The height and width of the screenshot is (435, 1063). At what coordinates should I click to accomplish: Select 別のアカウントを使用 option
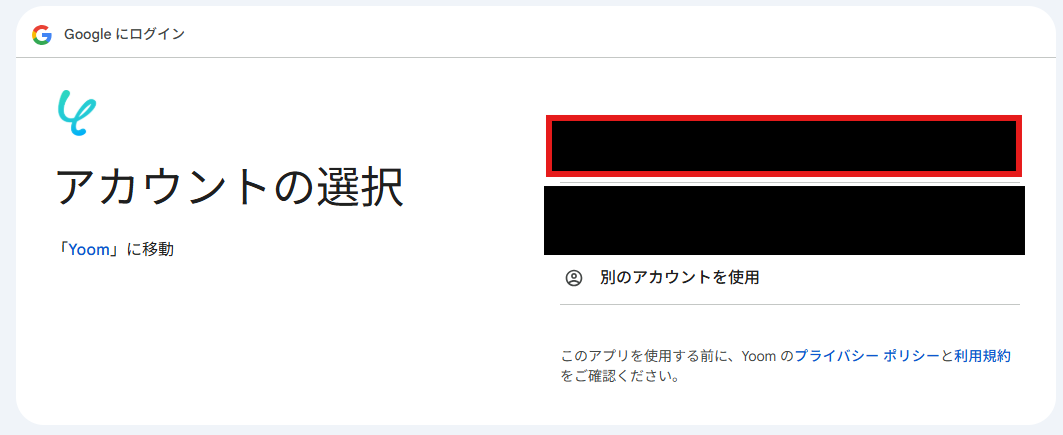[679, 278]
